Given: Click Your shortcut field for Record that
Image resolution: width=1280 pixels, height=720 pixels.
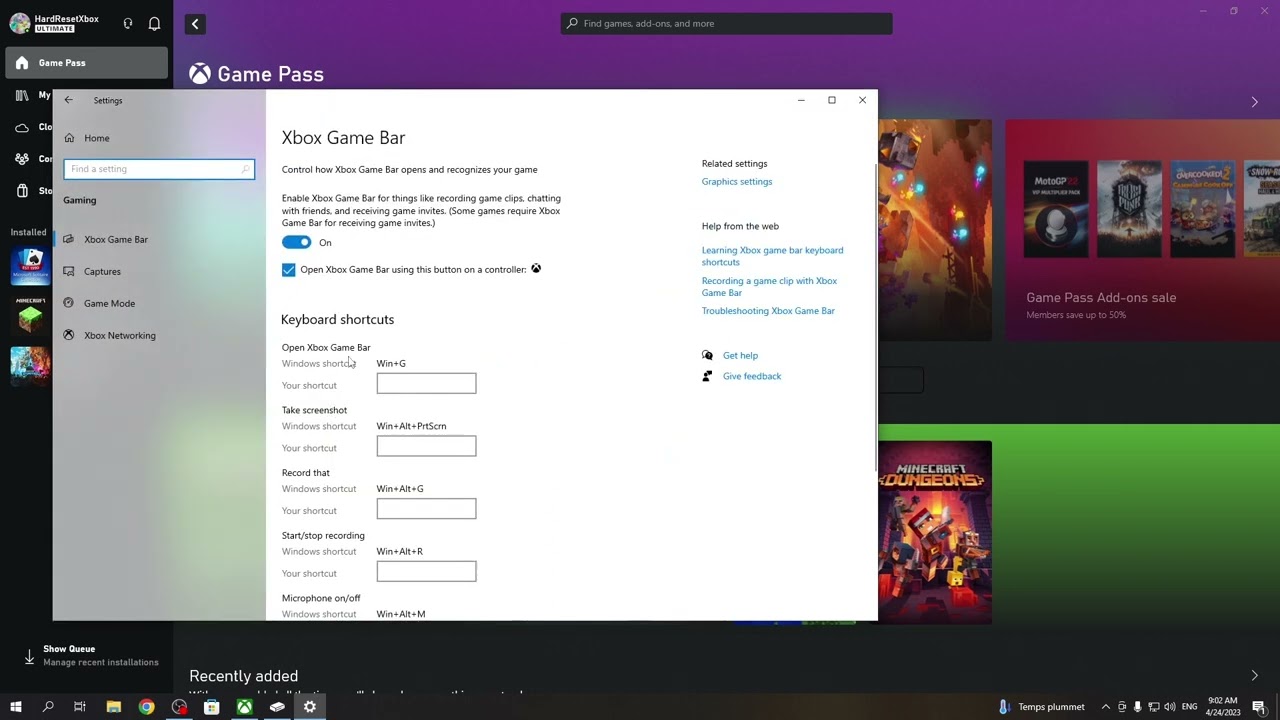Looking at the screenshot, I should pyautogui.click(x=426, y=509).
